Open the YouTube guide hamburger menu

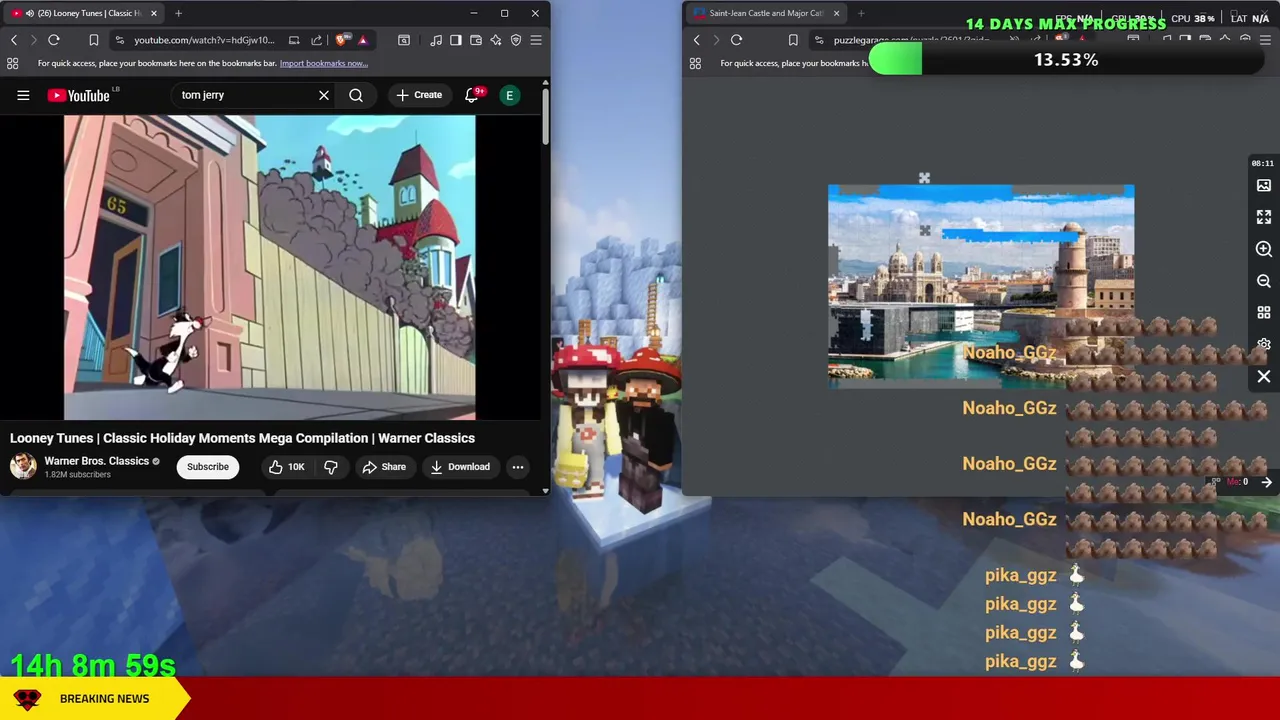pos(23,95)
